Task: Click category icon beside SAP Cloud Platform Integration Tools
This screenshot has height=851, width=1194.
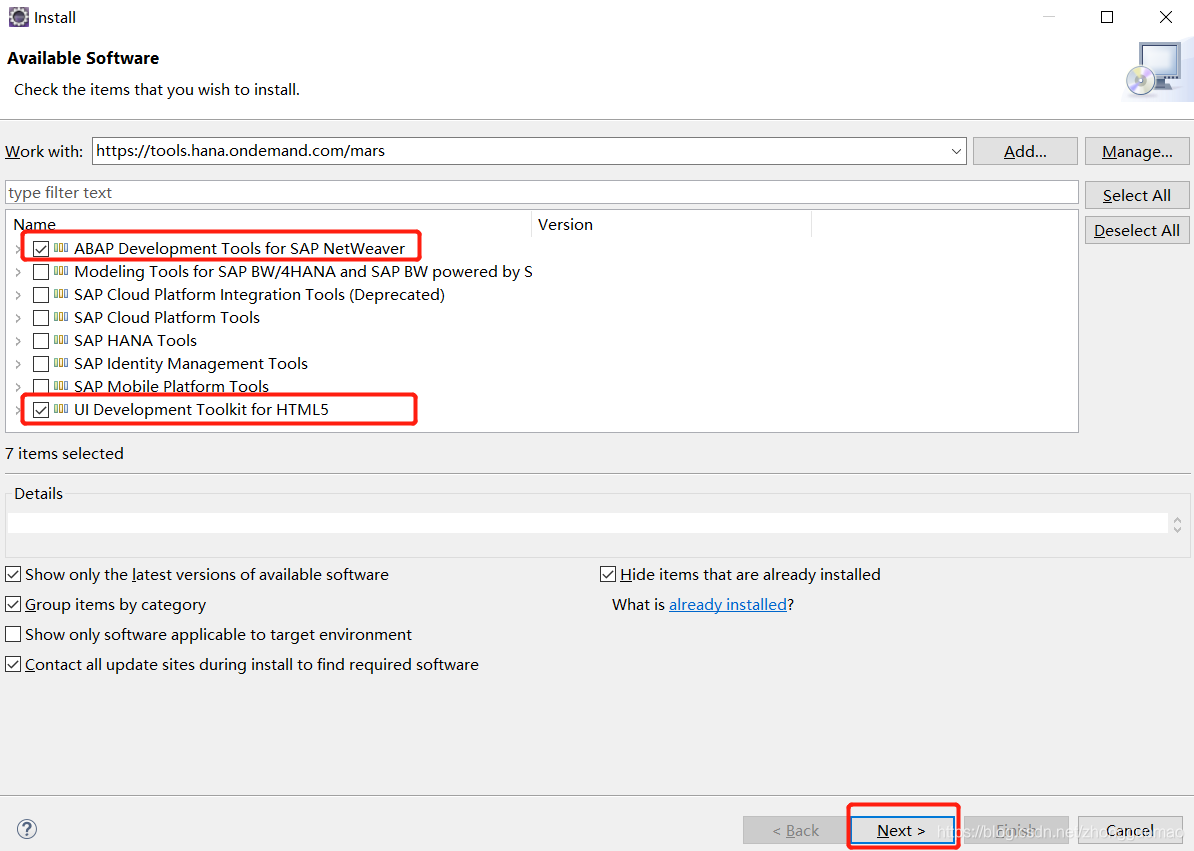Action: pyautogui.click(x=61, y=294)
